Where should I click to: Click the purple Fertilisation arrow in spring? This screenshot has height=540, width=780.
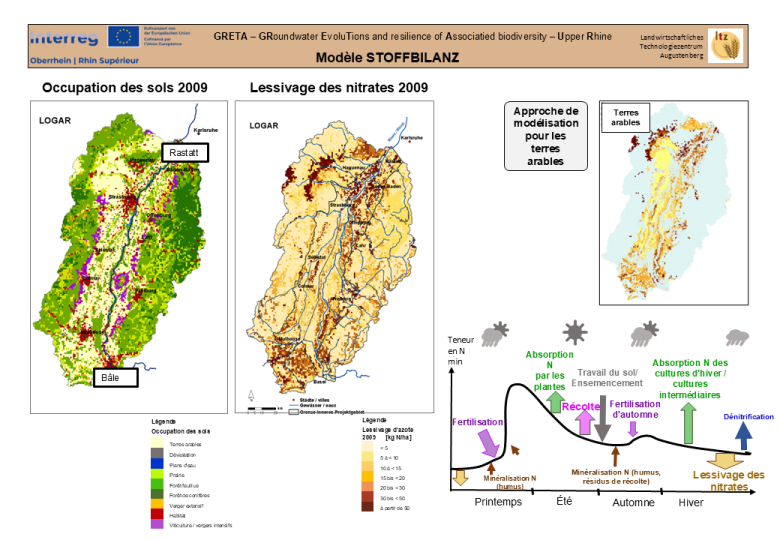point(489,443)
